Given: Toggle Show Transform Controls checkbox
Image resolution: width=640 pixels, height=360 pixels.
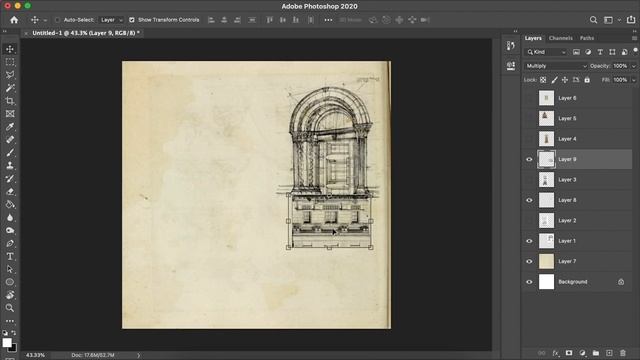Looking at the screenshot, I should point(132,20).
